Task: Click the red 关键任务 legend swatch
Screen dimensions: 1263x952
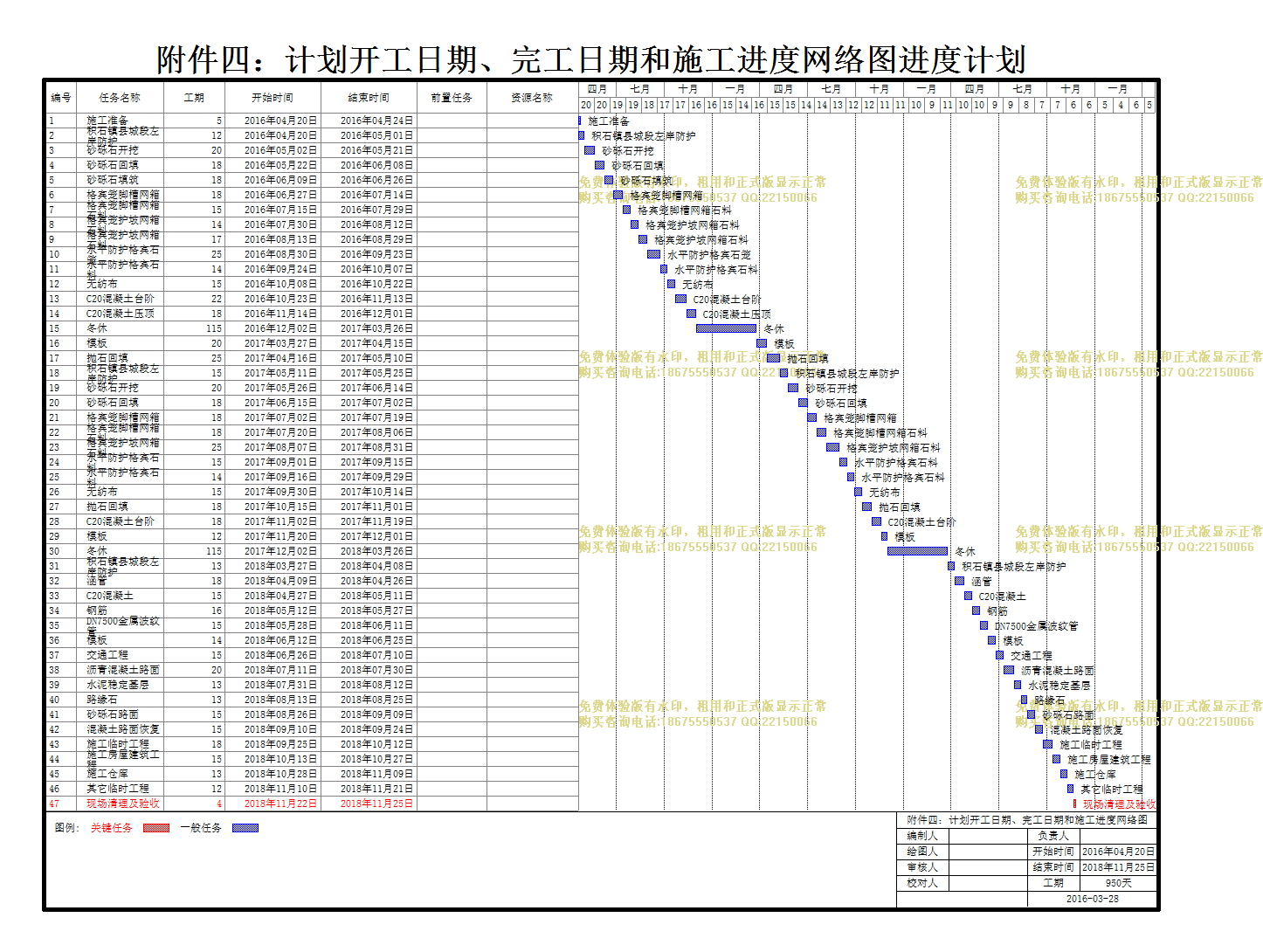Action: tap(156, 828)
